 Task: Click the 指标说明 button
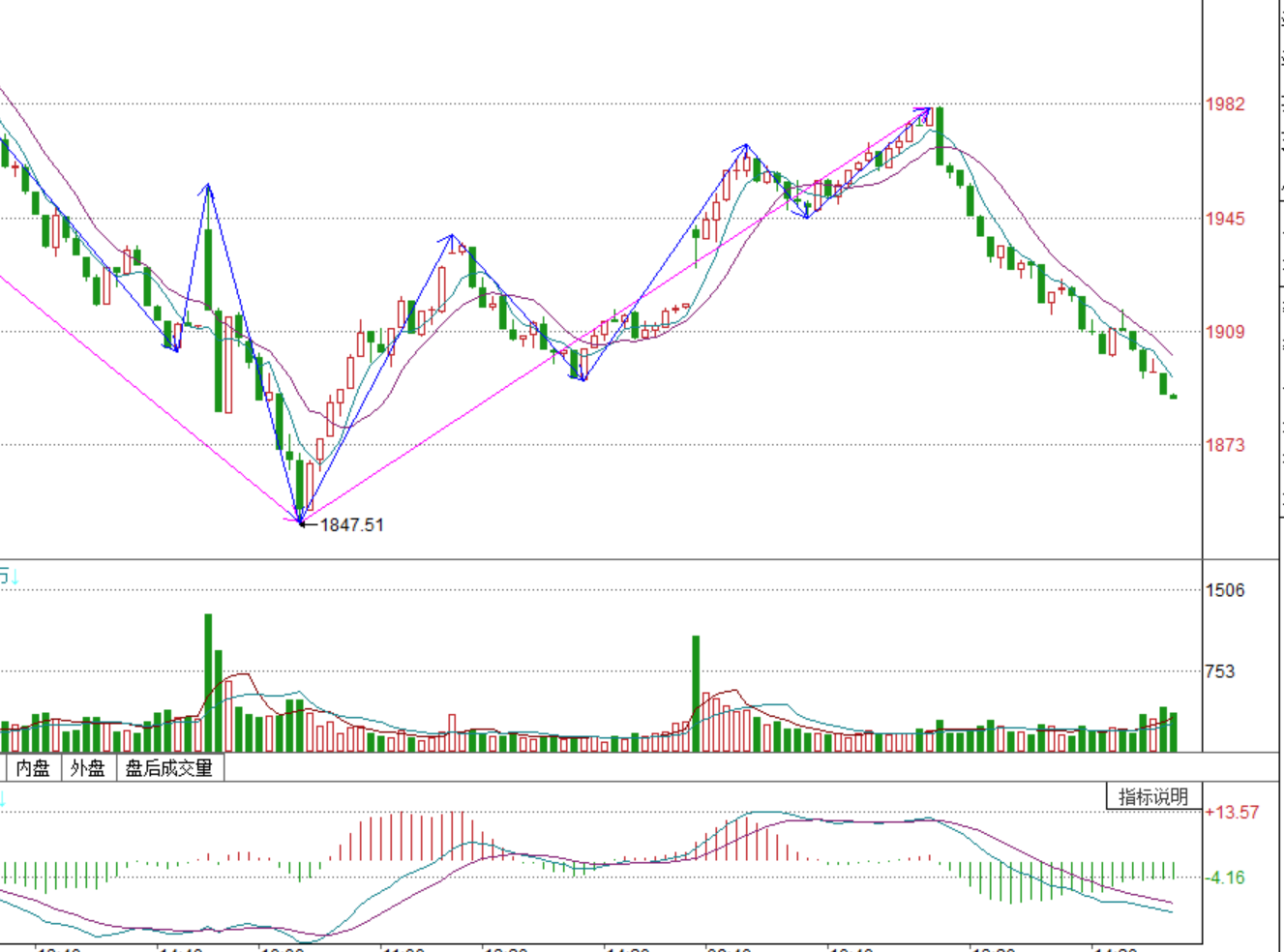coord(1152,796)
